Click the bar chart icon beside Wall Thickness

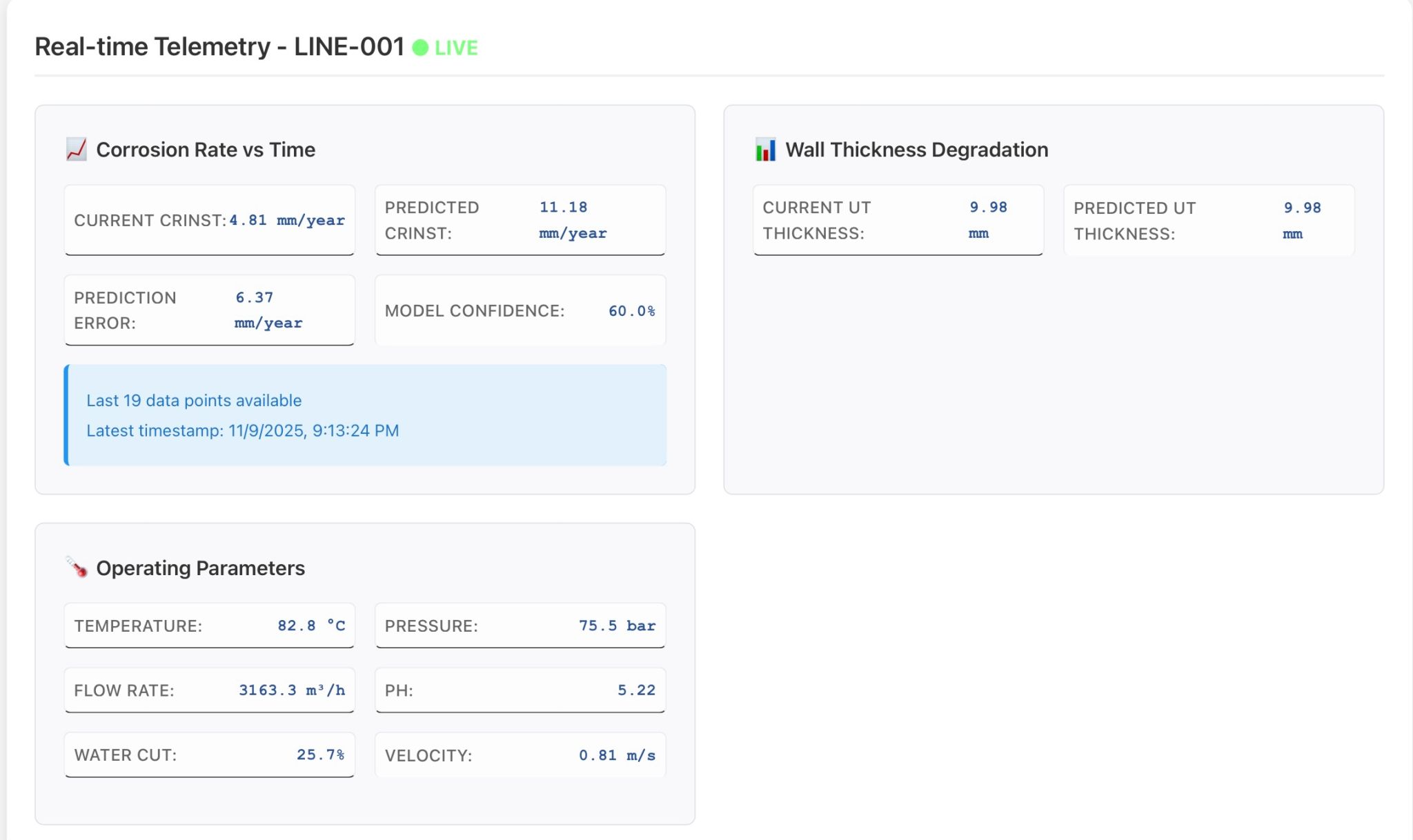pos(765,150)
